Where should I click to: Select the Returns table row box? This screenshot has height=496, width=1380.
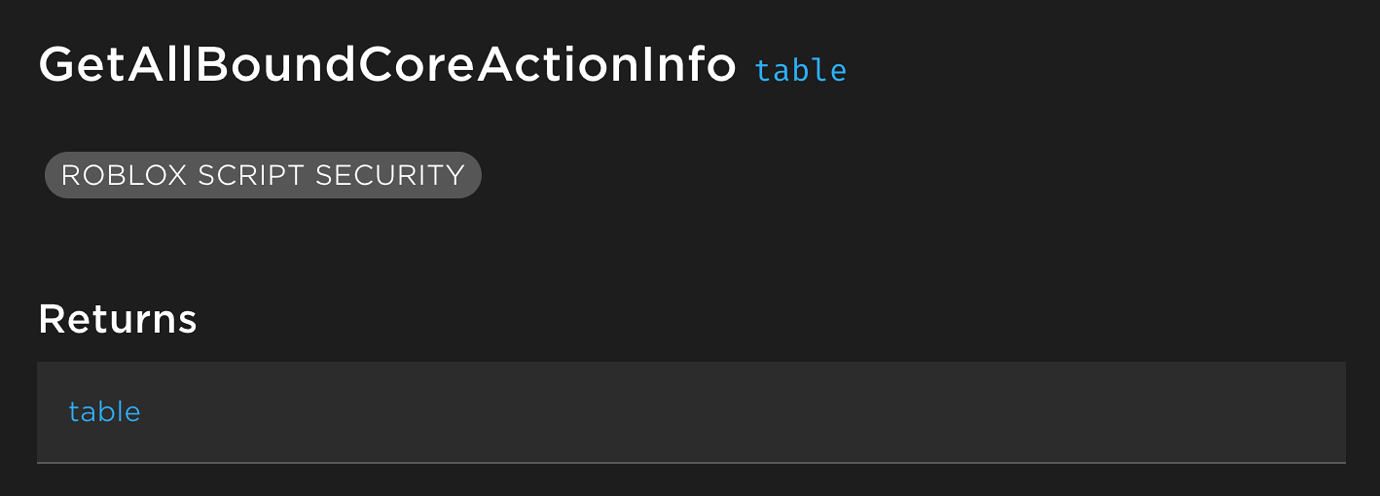pyautogui.click(x=691, y=411)
